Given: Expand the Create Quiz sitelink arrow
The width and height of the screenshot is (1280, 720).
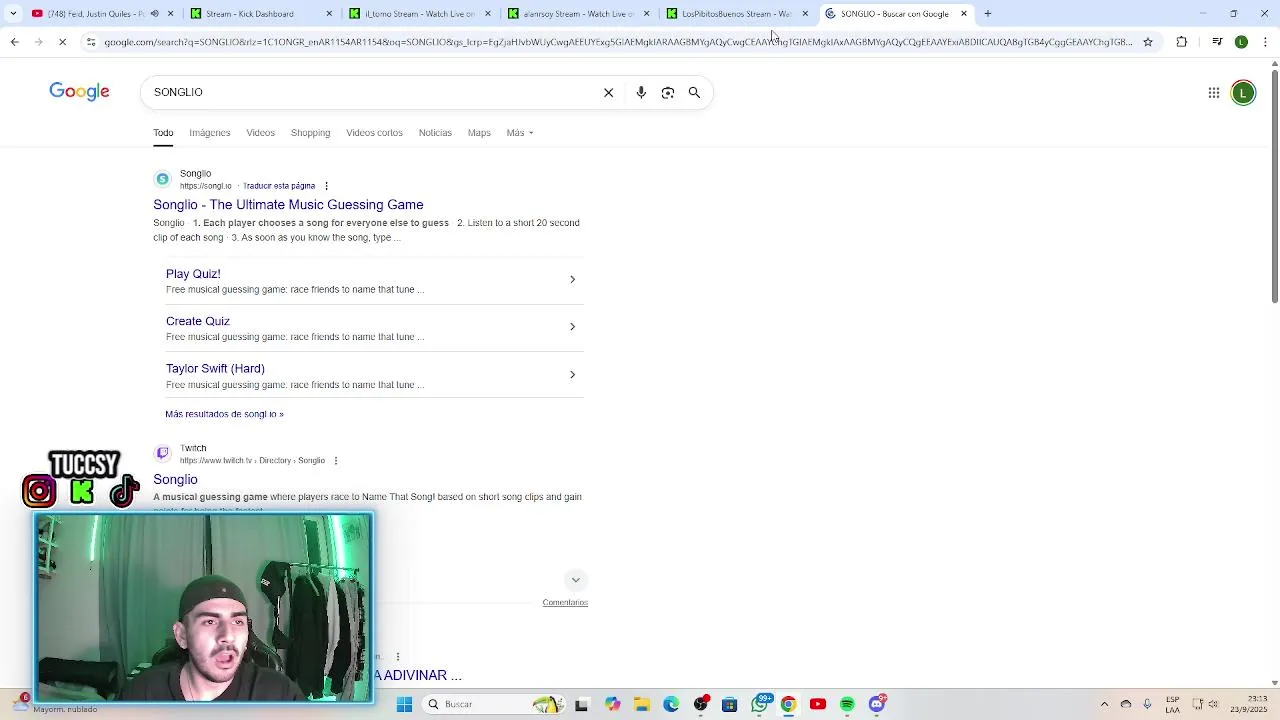Looking at the screenshot, I should click(x=572, y=327).
